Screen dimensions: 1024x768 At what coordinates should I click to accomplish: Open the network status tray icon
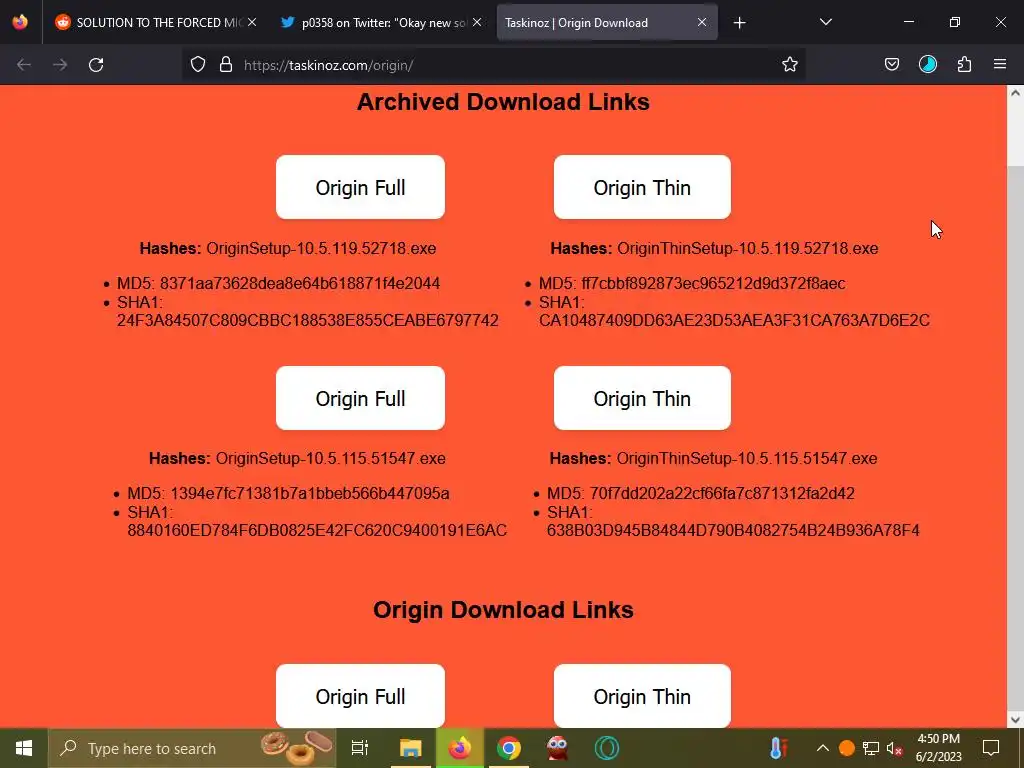click(x=871, y=748)
